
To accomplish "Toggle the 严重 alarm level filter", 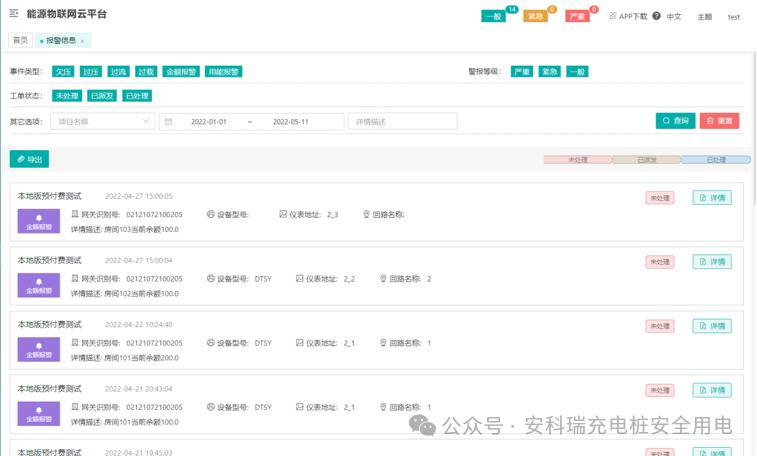I will coord(521,72).
